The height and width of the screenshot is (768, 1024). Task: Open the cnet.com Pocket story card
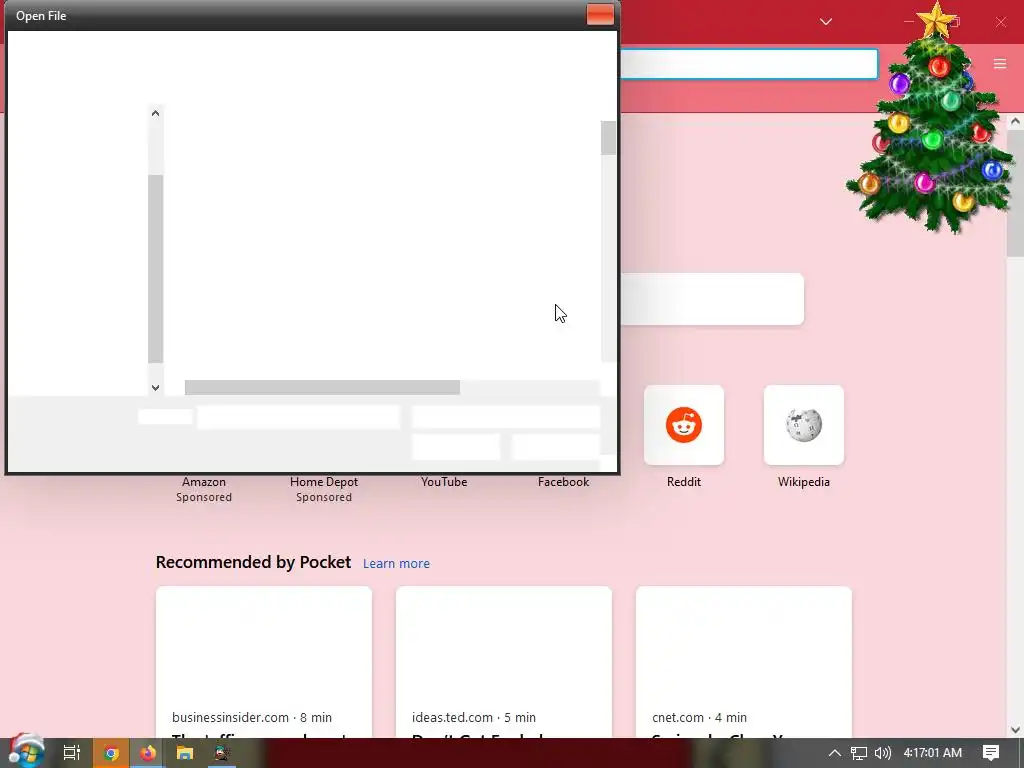(744, 662)
